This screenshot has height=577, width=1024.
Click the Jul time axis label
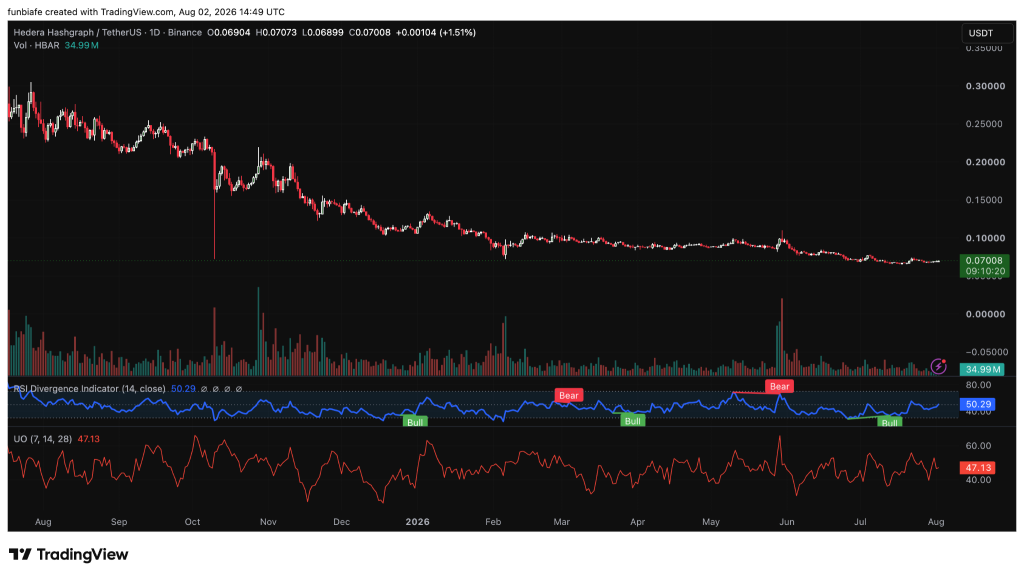pos(861,522)
